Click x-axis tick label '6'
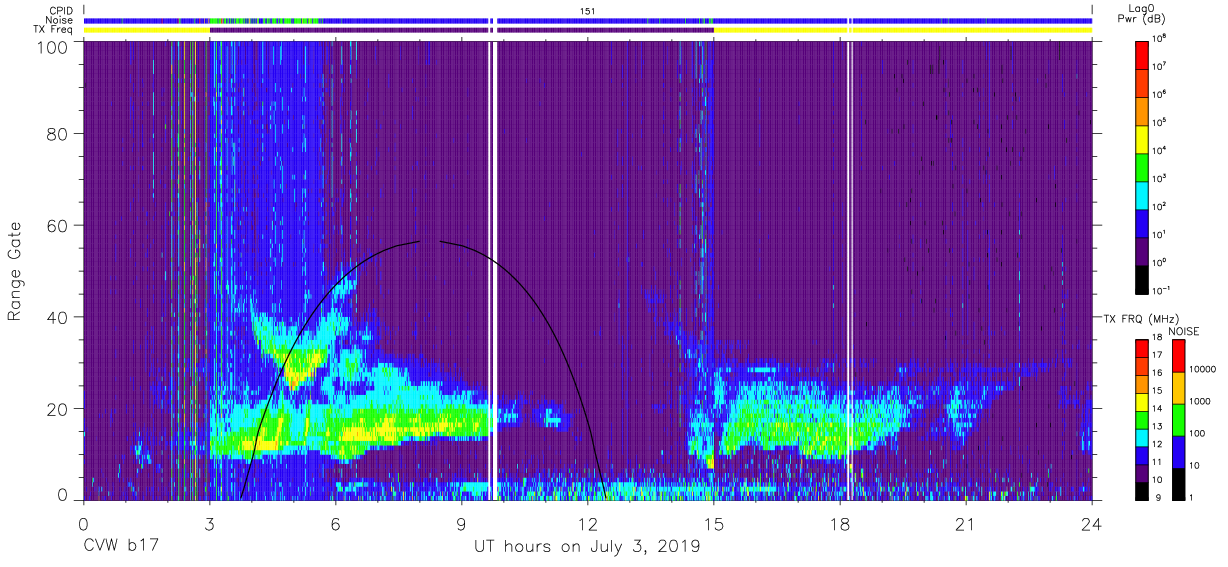 click(x=336, y=524)
